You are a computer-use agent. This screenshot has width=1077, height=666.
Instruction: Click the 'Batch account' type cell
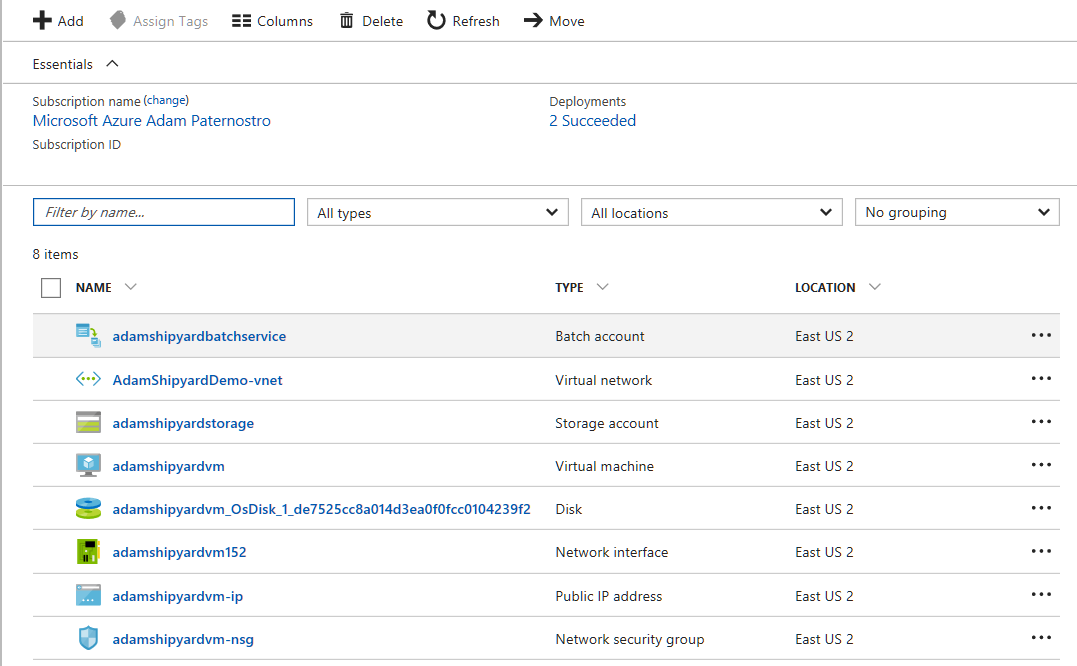tap(600, 336)
